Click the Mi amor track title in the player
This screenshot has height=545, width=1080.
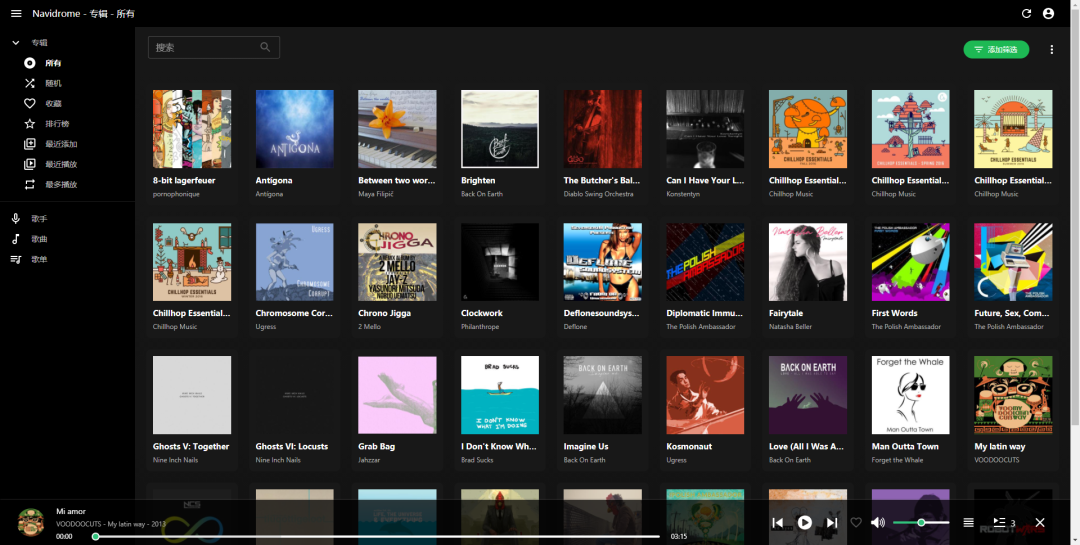(x=71, y=511)
